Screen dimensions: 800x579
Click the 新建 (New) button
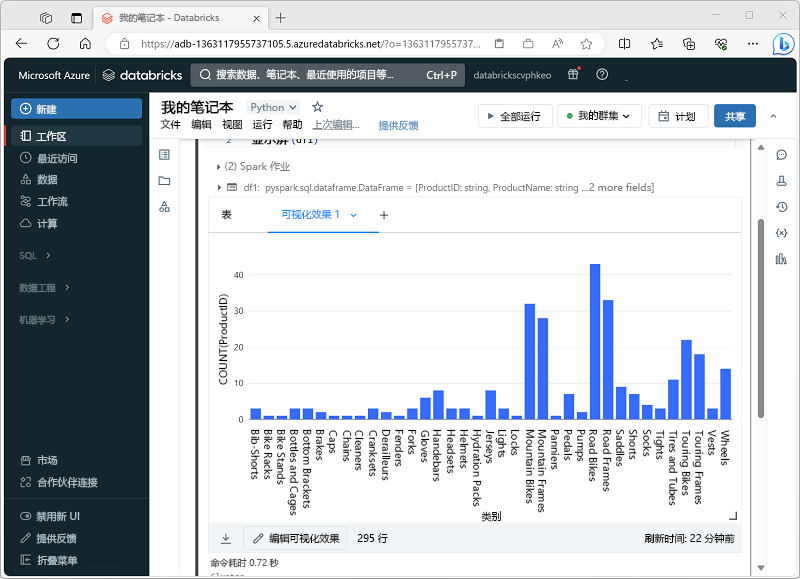[77, 109]
